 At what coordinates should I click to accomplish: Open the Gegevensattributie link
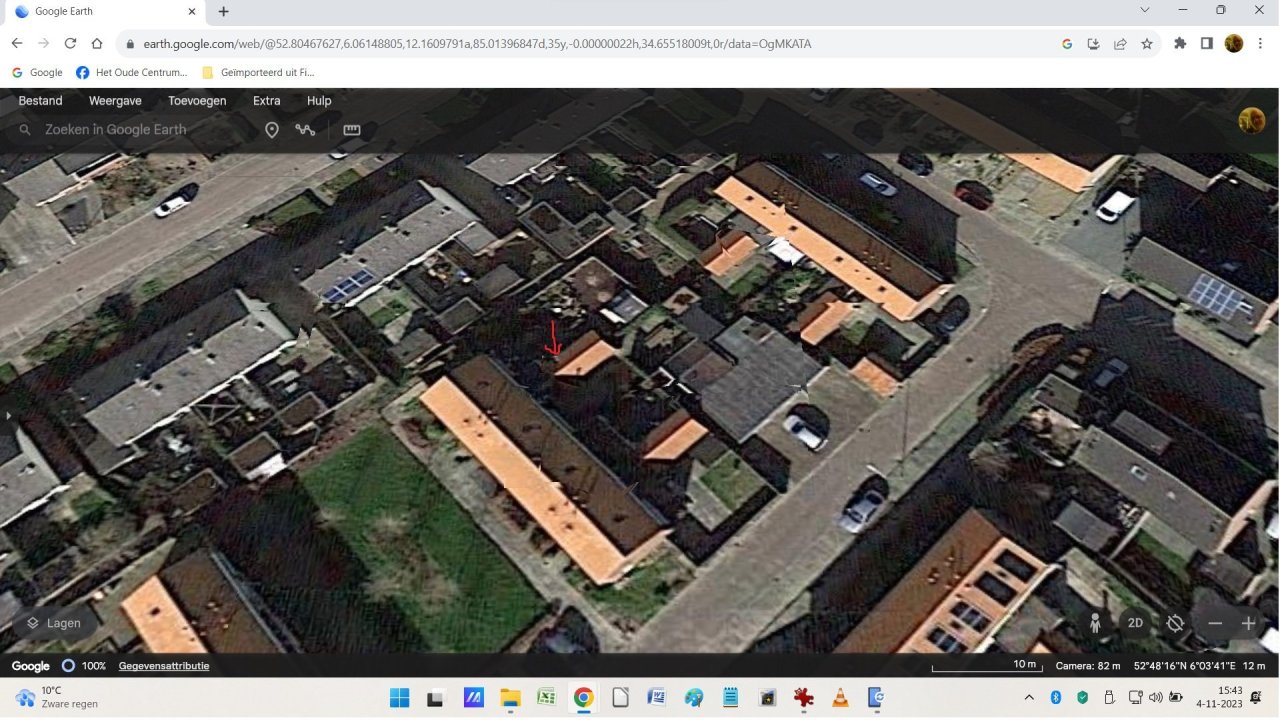(x=163, y=665)
